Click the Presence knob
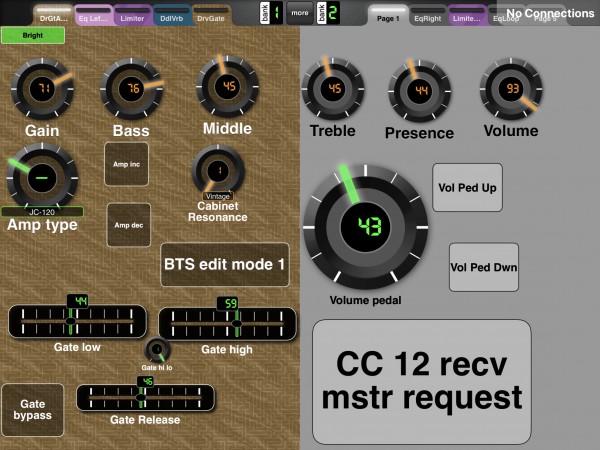600x450 pixels. coord(419,91)
